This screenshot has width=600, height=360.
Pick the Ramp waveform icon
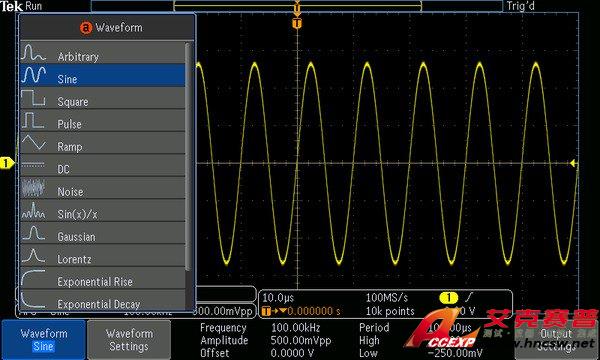33,143
